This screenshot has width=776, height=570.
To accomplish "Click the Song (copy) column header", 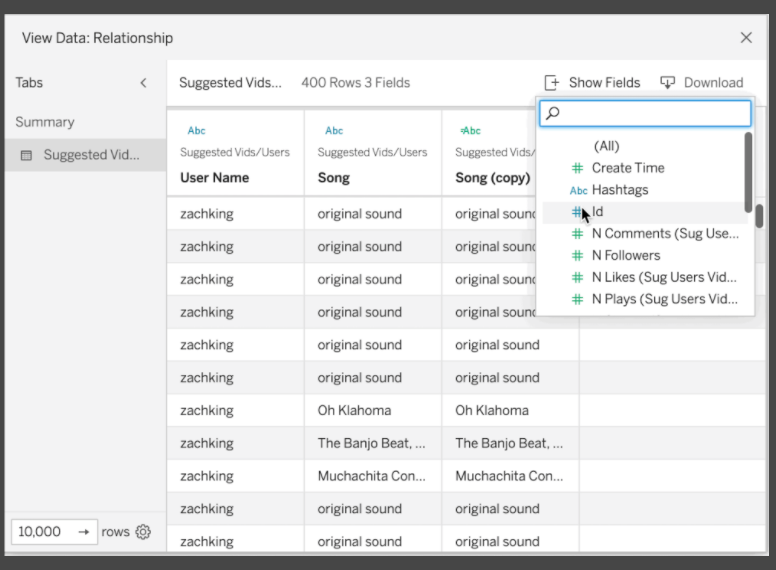I will 492,178.
